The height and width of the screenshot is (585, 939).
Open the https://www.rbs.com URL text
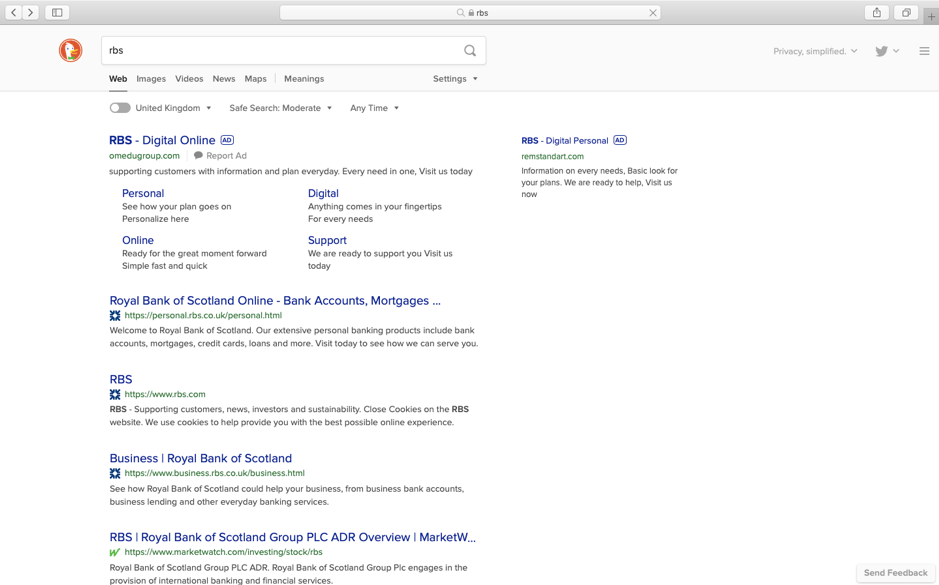click(165, 395)
